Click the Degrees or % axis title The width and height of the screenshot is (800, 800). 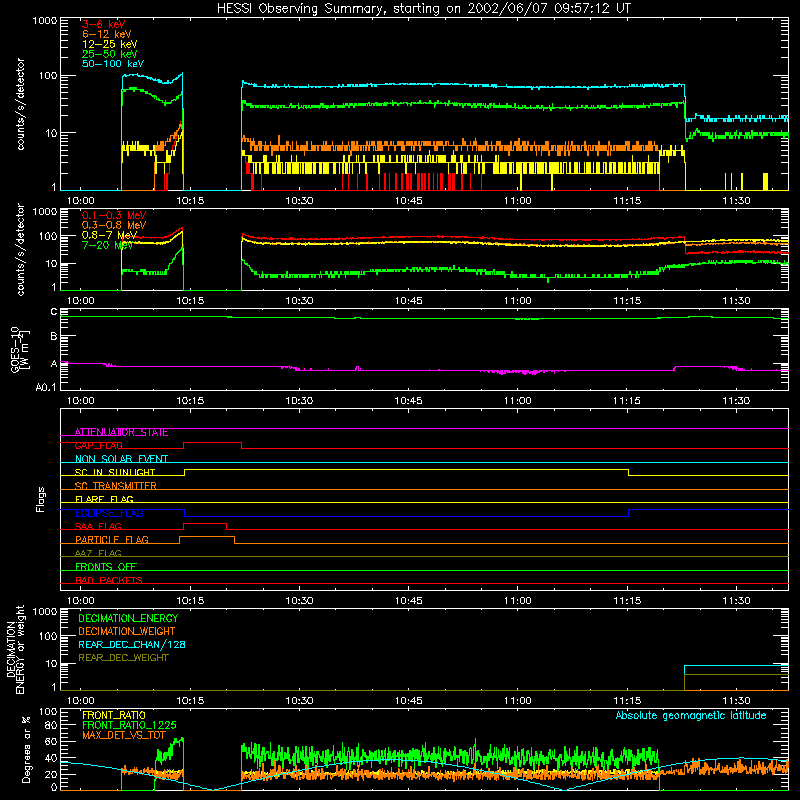(x=26, y=749)
